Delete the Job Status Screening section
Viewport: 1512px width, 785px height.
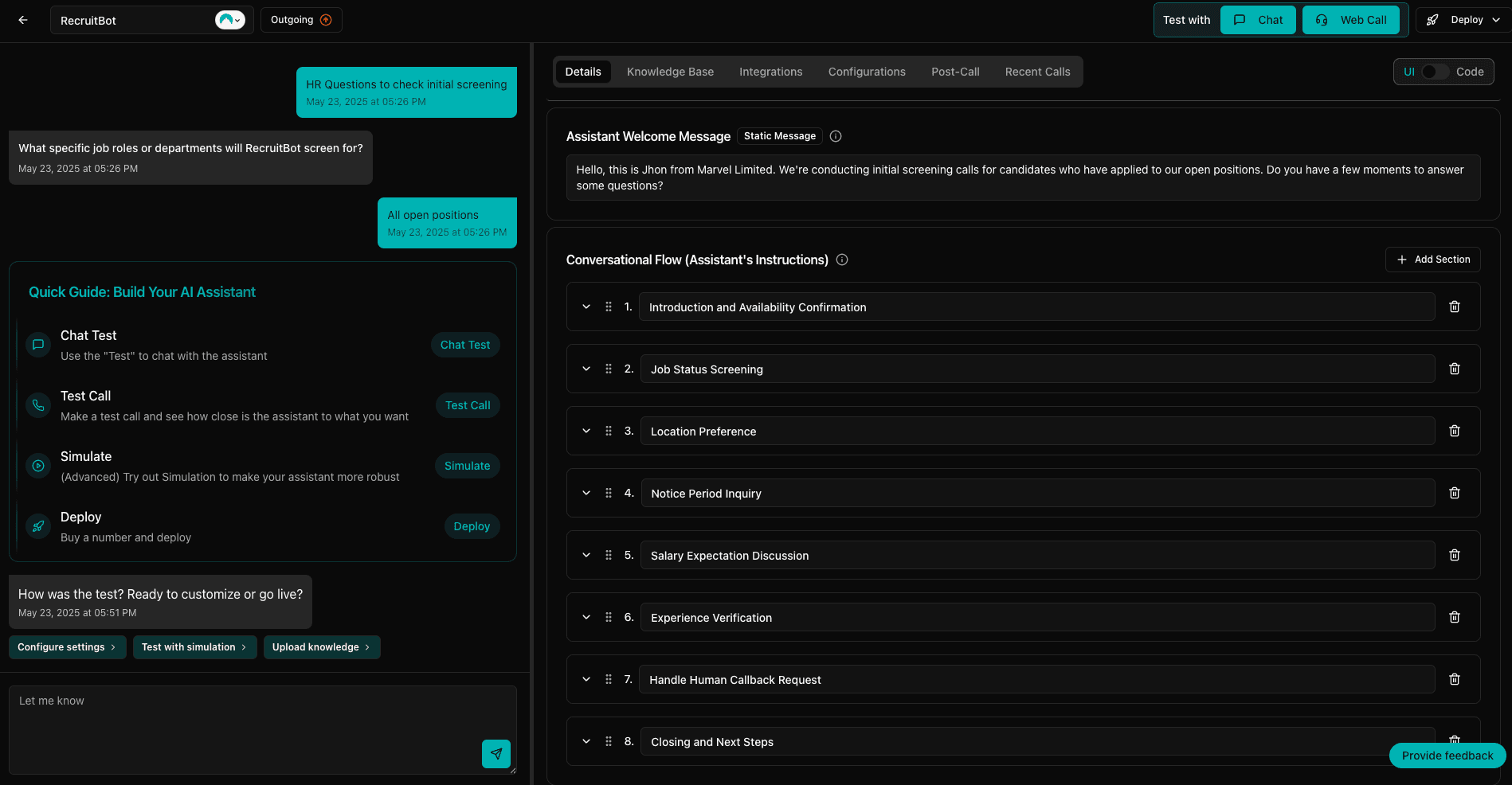coord(1454,369)
